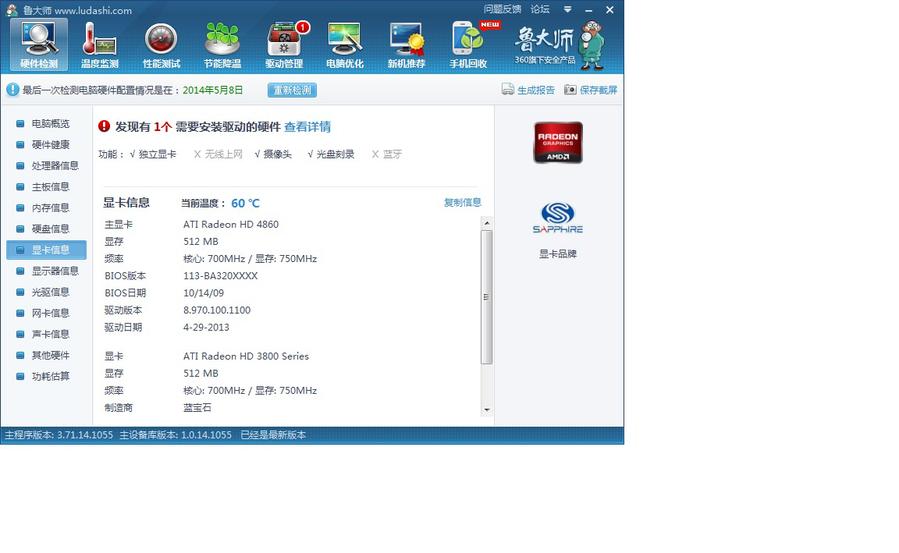
Task: Click the red warning exclamation icon
Action: click(x=104, y=126)
